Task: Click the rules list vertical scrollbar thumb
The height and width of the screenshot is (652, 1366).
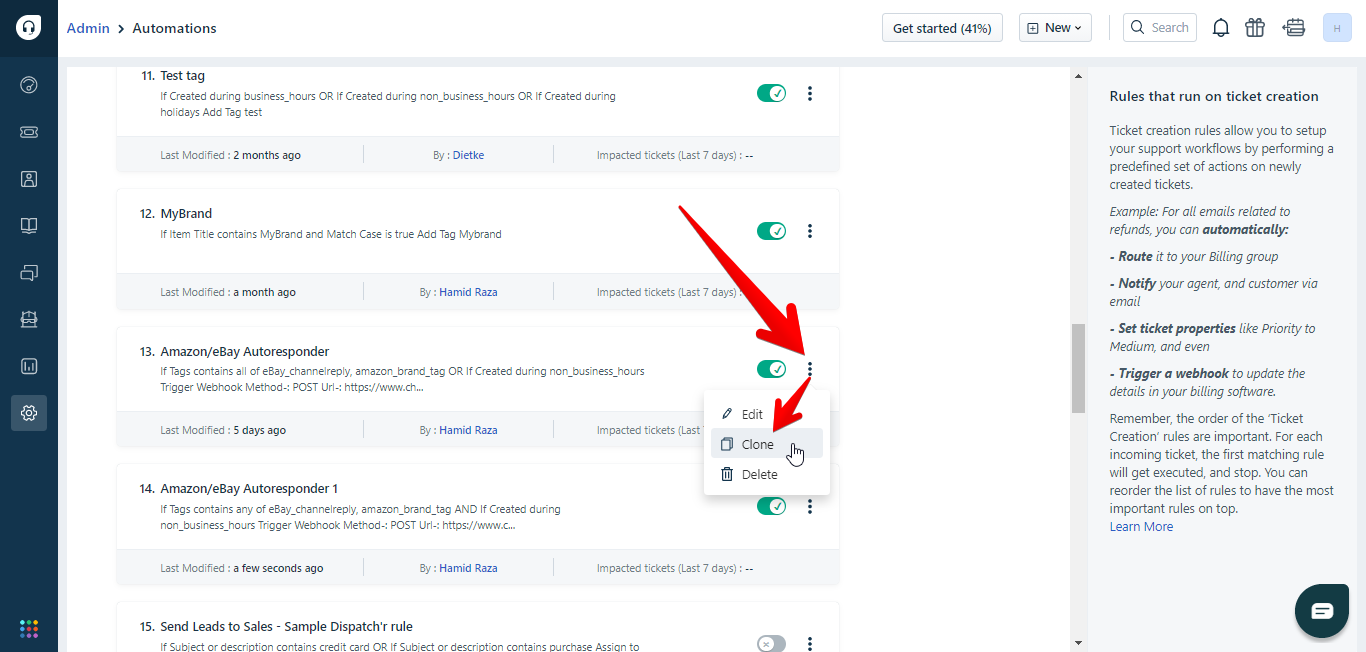Action: click(x=1078, y=368)
